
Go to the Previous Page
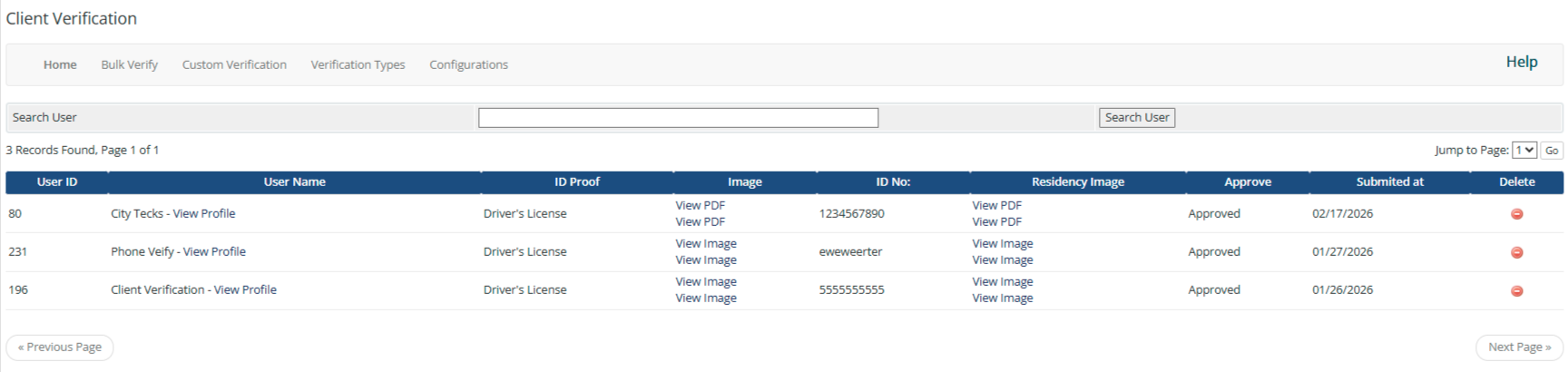click(x=60, y=348)
